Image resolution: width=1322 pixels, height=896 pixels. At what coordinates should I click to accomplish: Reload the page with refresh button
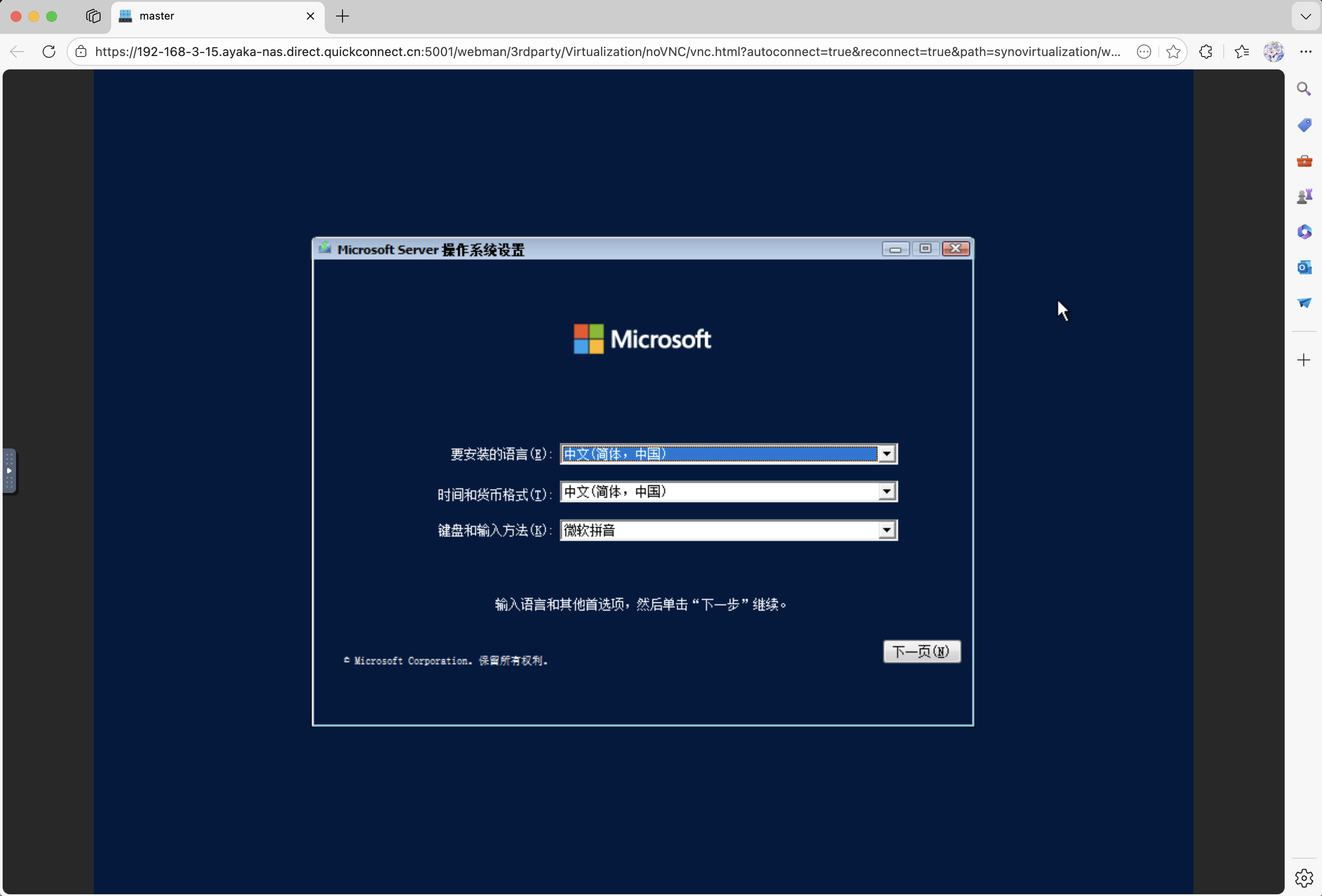[49, 52]
